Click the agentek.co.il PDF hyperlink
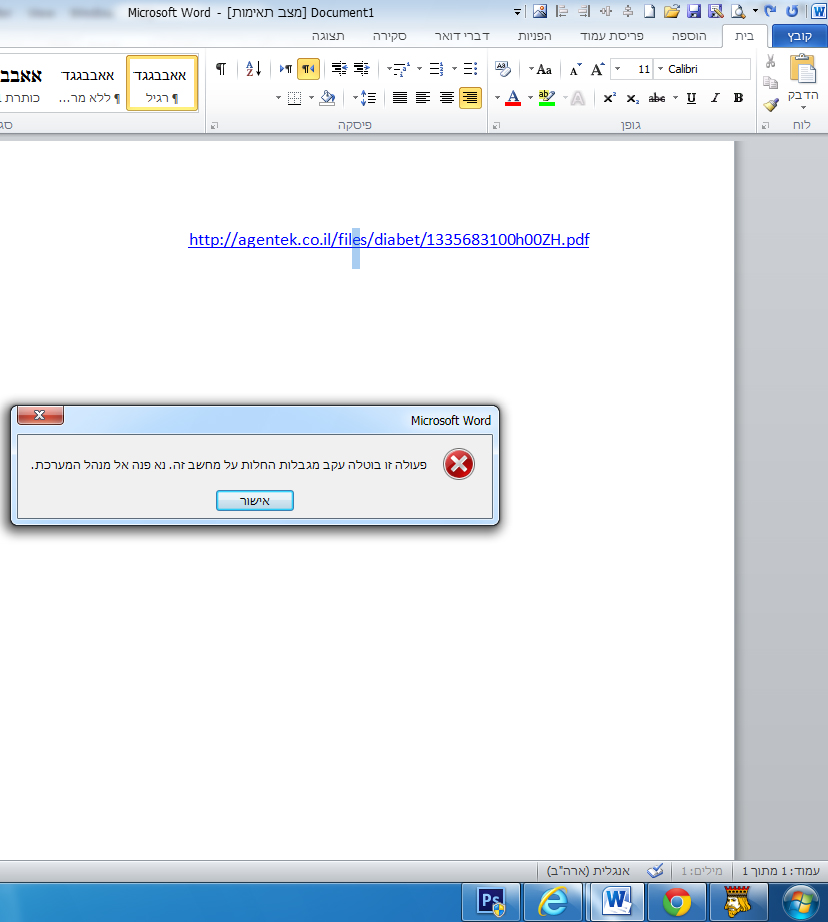This screenshot has width=828, height=922. click(389, 239)
